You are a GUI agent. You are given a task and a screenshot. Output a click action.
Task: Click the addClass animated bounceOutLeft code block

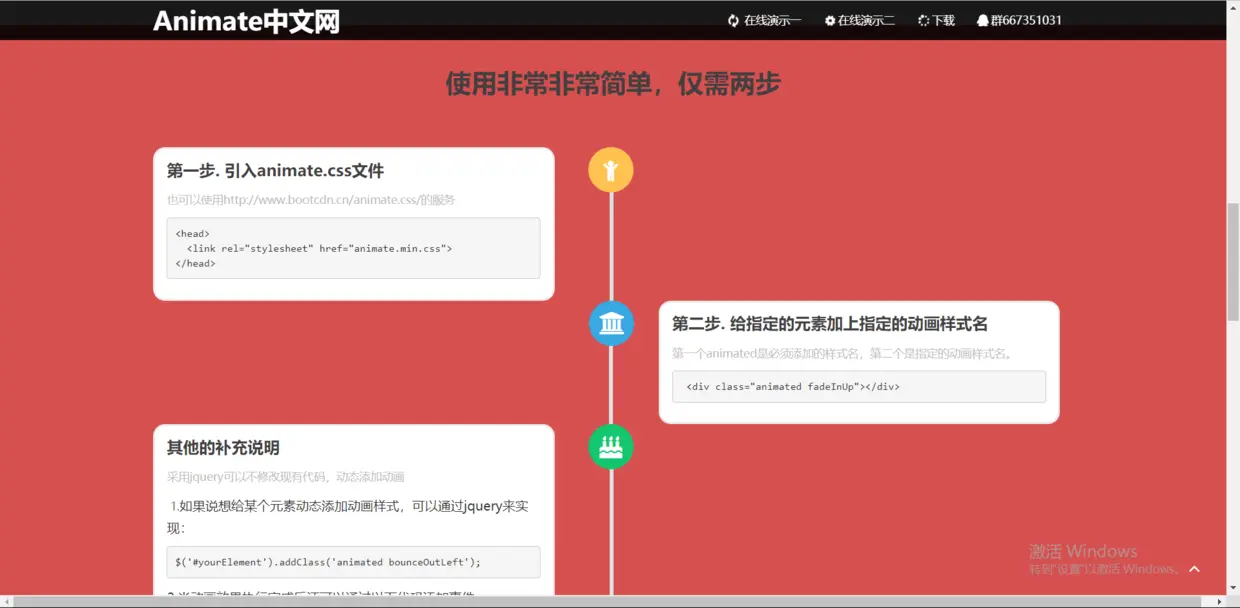point(353,562)
